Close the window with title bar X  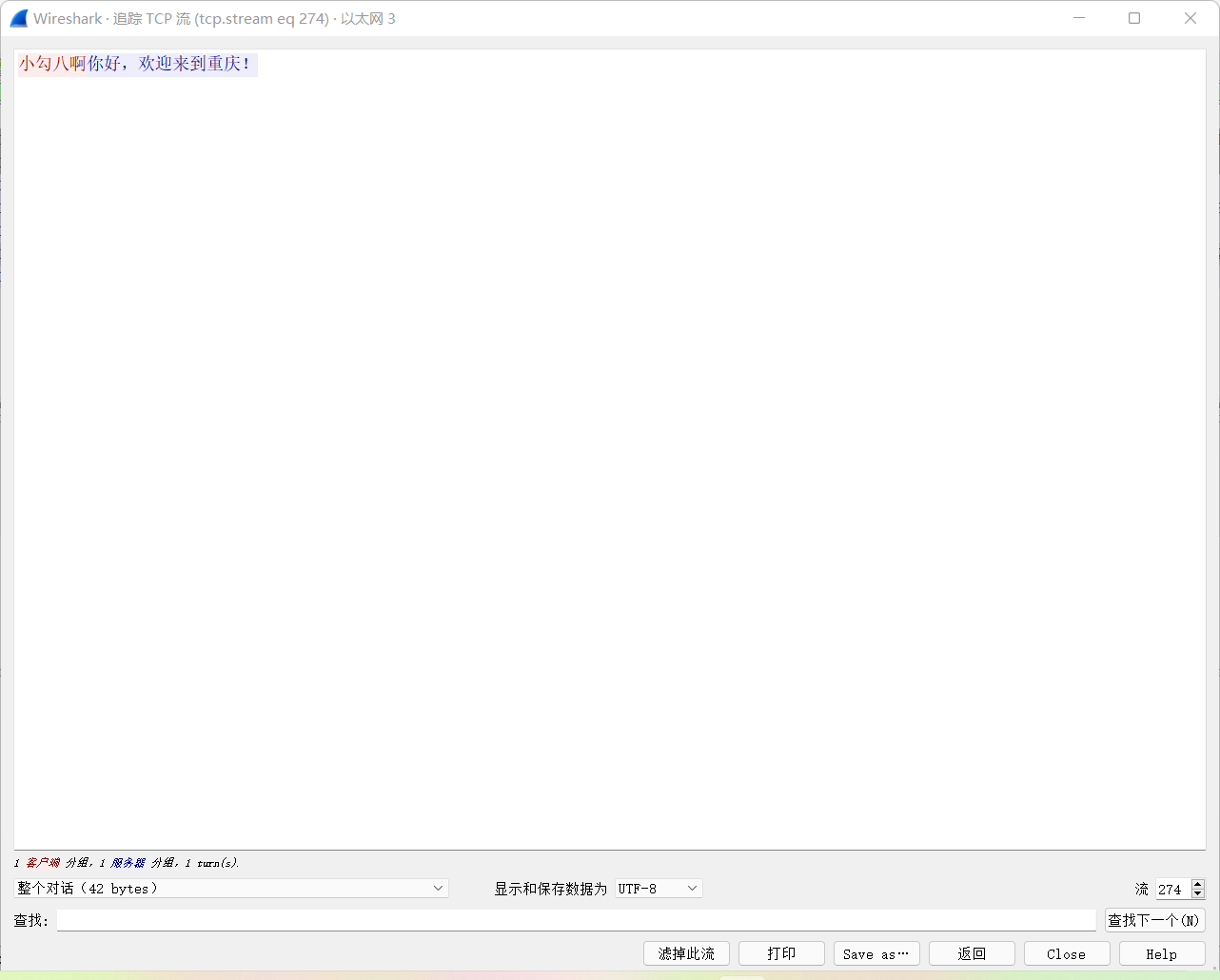(x=1190, y=18)
